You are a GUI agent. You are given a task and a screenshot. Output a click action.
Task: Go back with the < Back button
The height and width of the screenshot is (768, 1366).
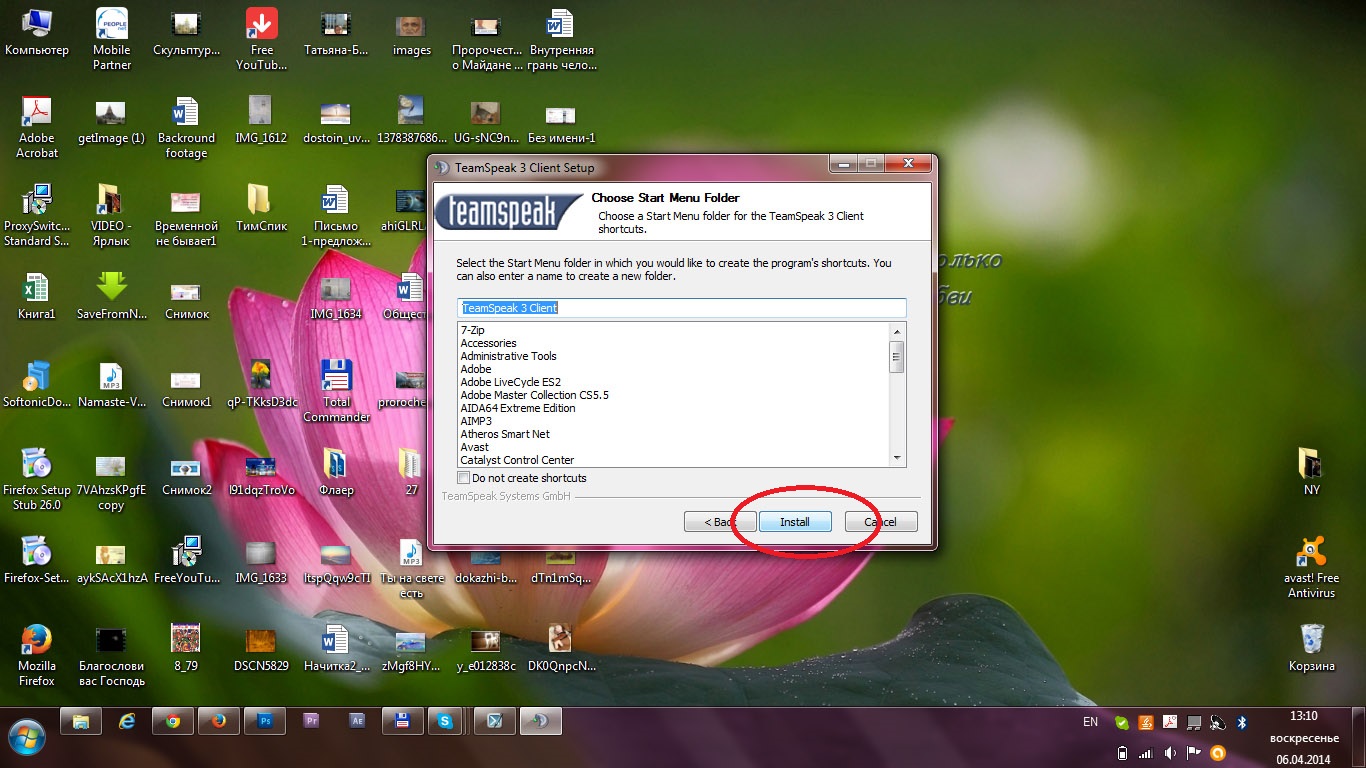pyautogui.click(x=720, y=522)
